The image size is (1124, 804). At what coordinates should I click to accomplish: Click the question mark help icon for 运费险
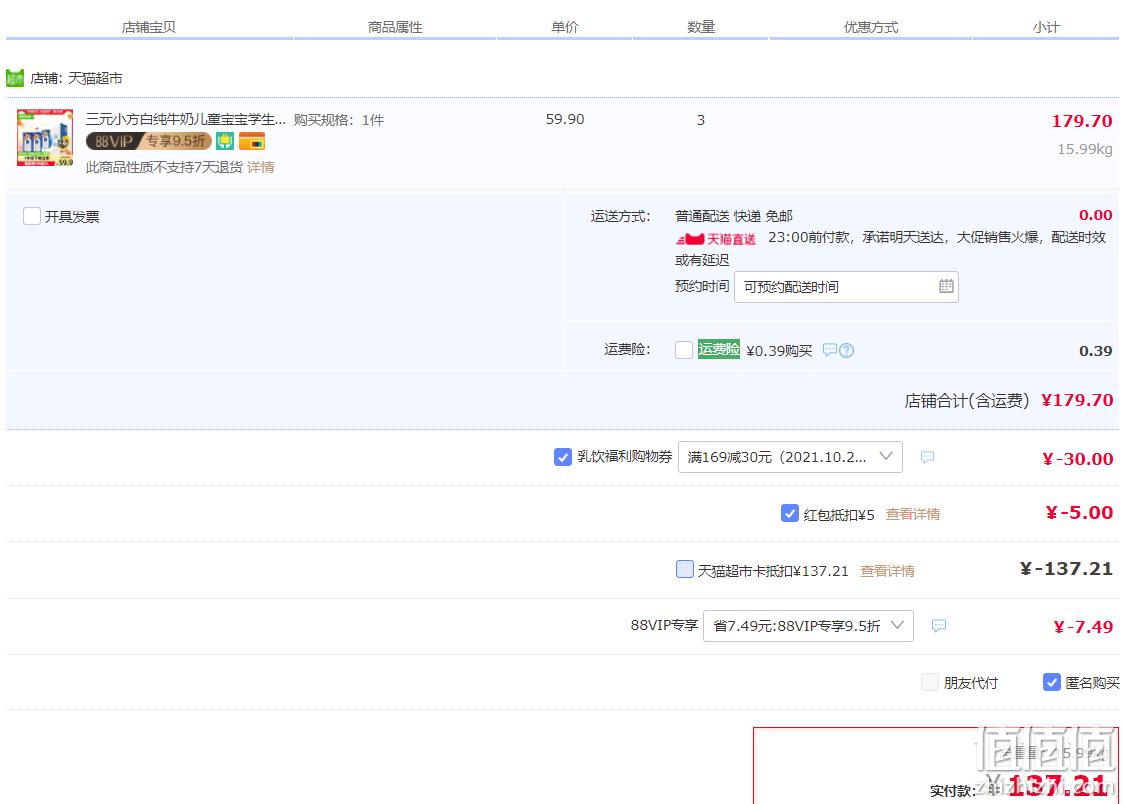tap(847, 350)
